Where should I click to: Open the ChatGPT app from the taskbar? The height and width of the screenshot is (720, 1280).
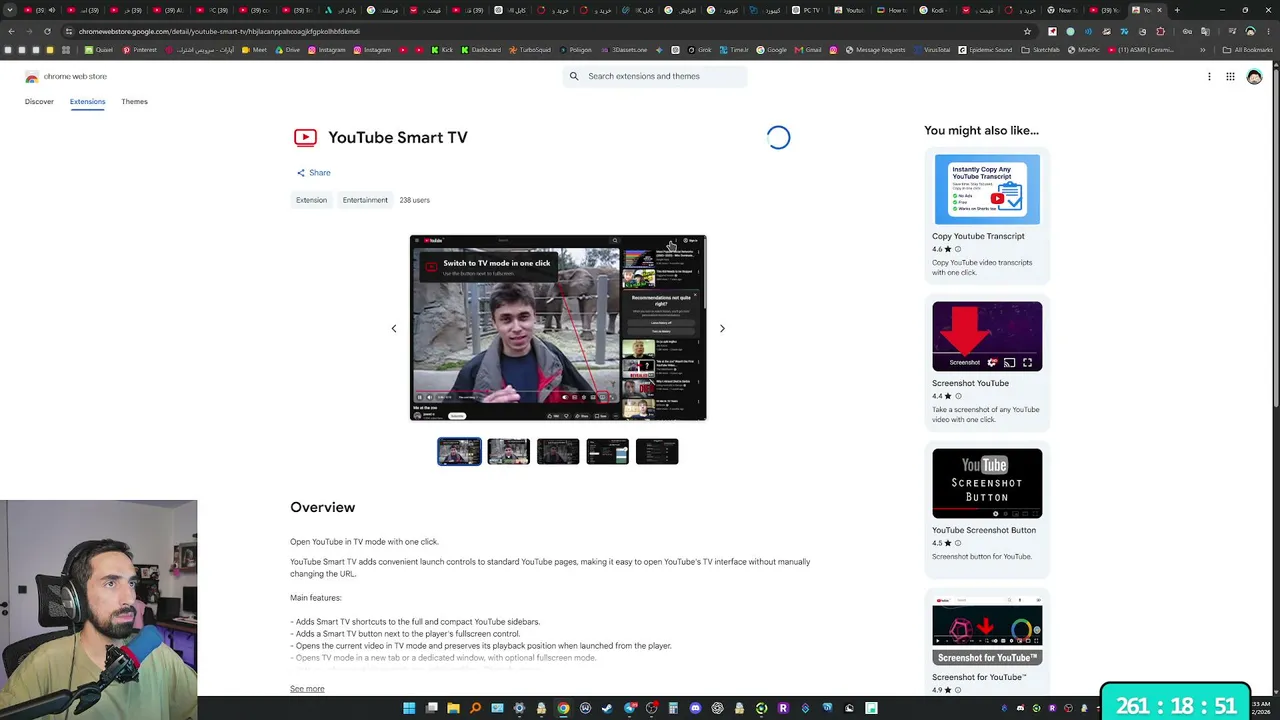717,708
